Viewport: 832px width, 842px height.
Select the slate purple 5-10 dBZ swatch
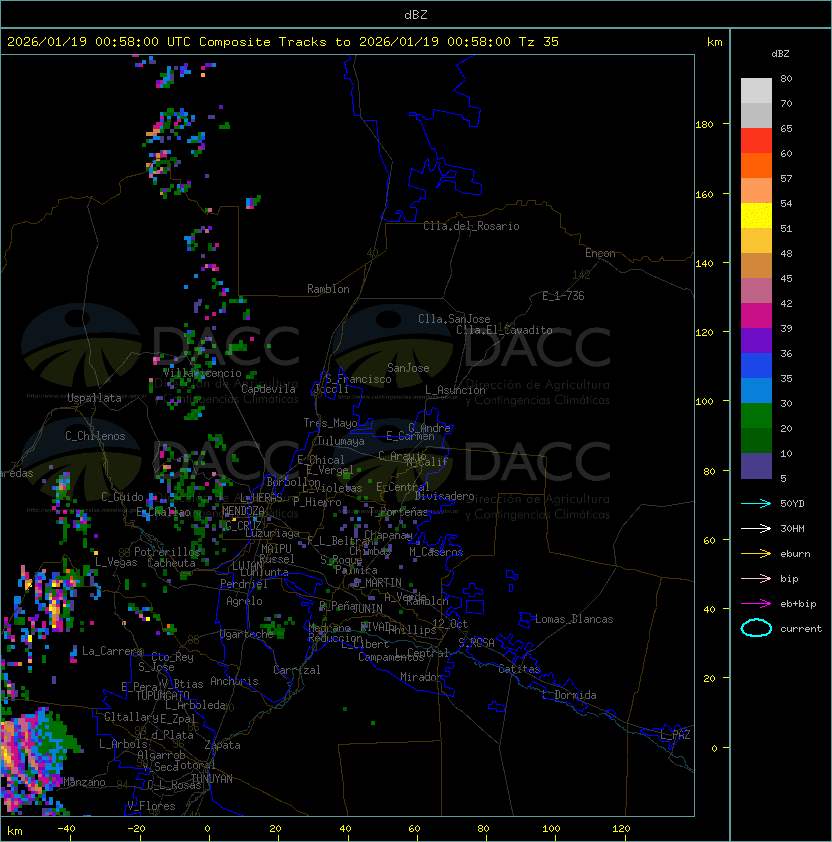click(x=756, y=466)
